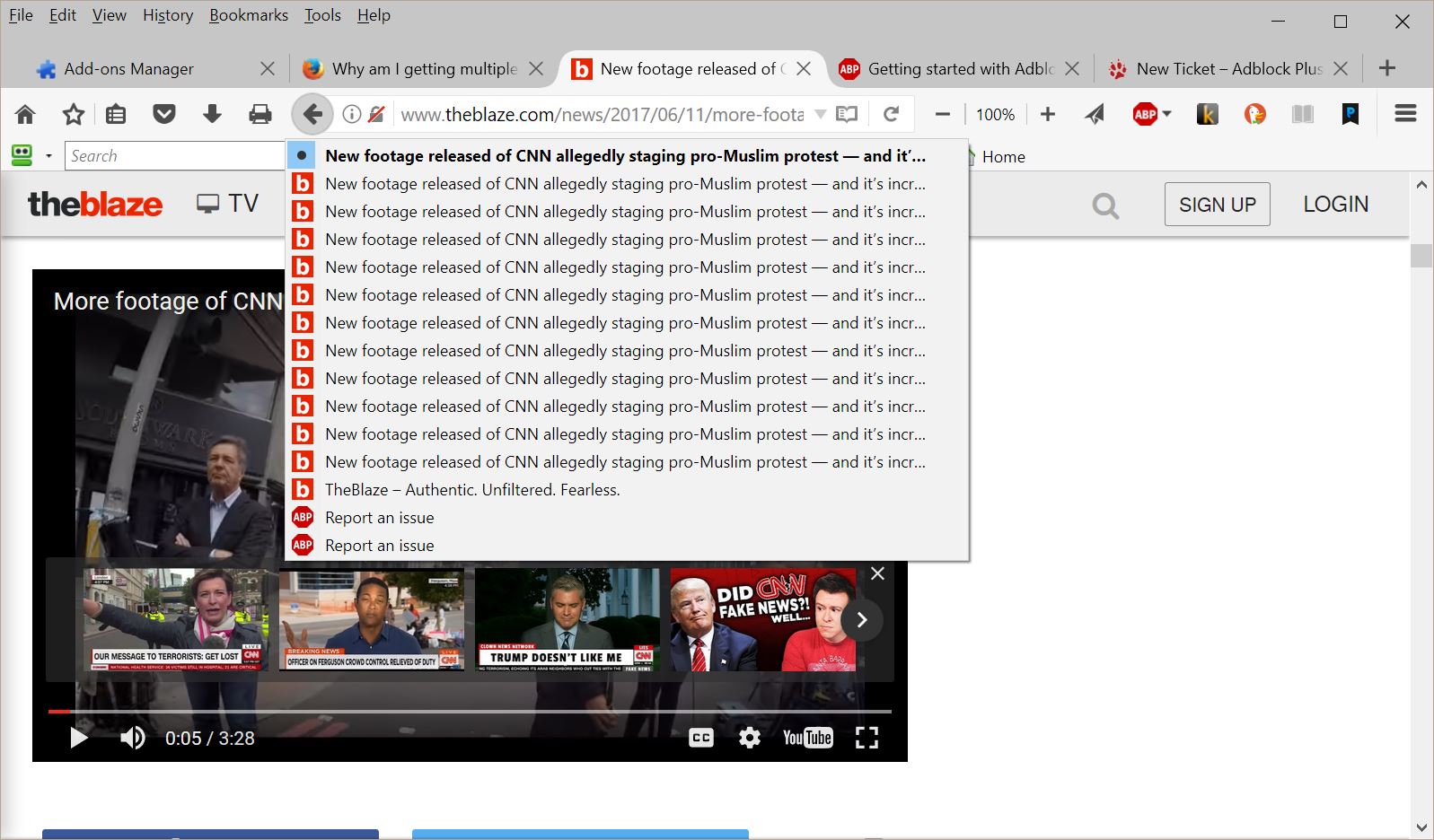Focus the Search input field
The width and height of the screenshot is (1434, 840).
click(x=175, y=155)
